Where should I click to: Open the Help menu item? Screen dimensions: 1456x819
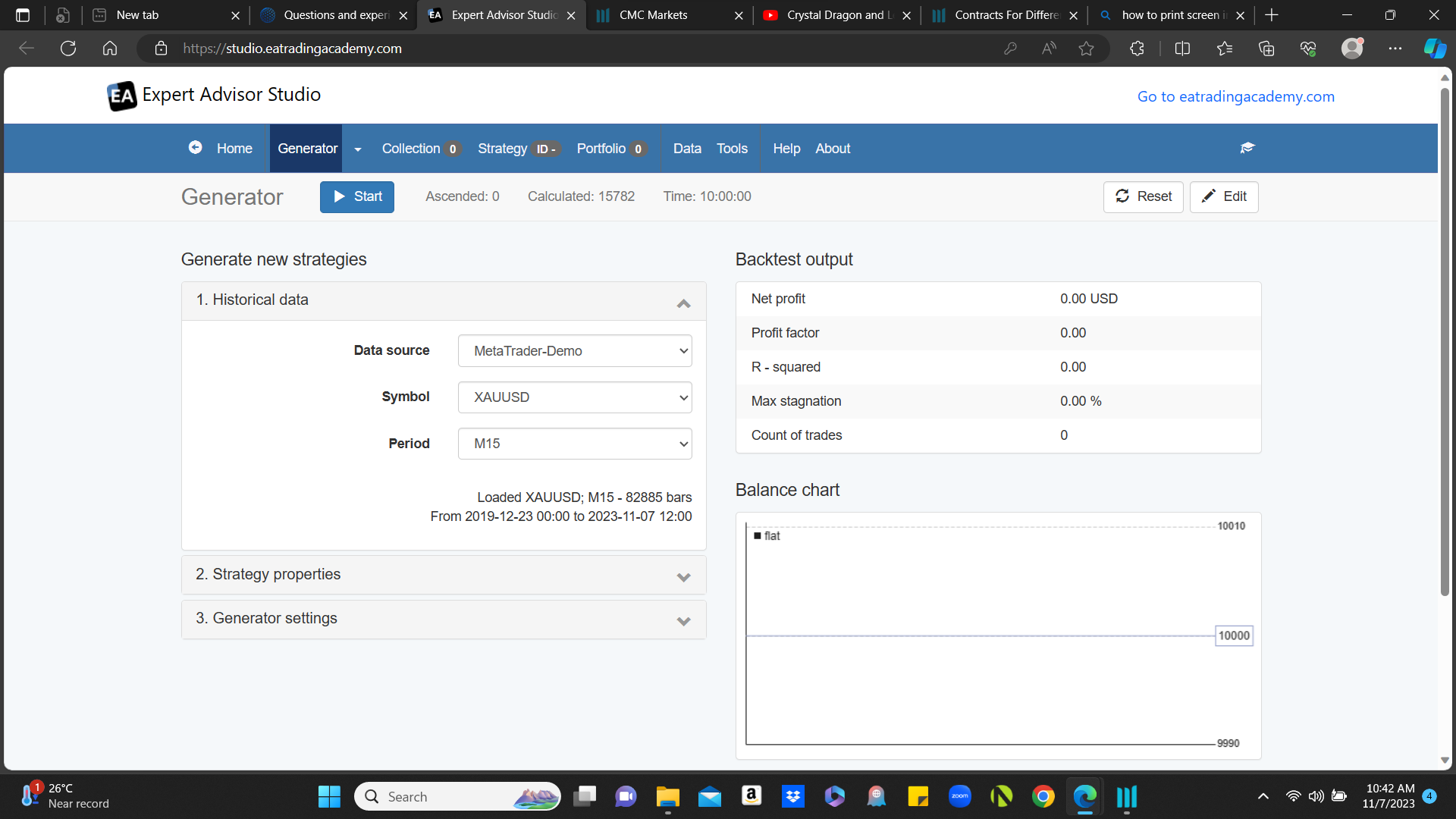pyautogui.click(x=786, y=149)
